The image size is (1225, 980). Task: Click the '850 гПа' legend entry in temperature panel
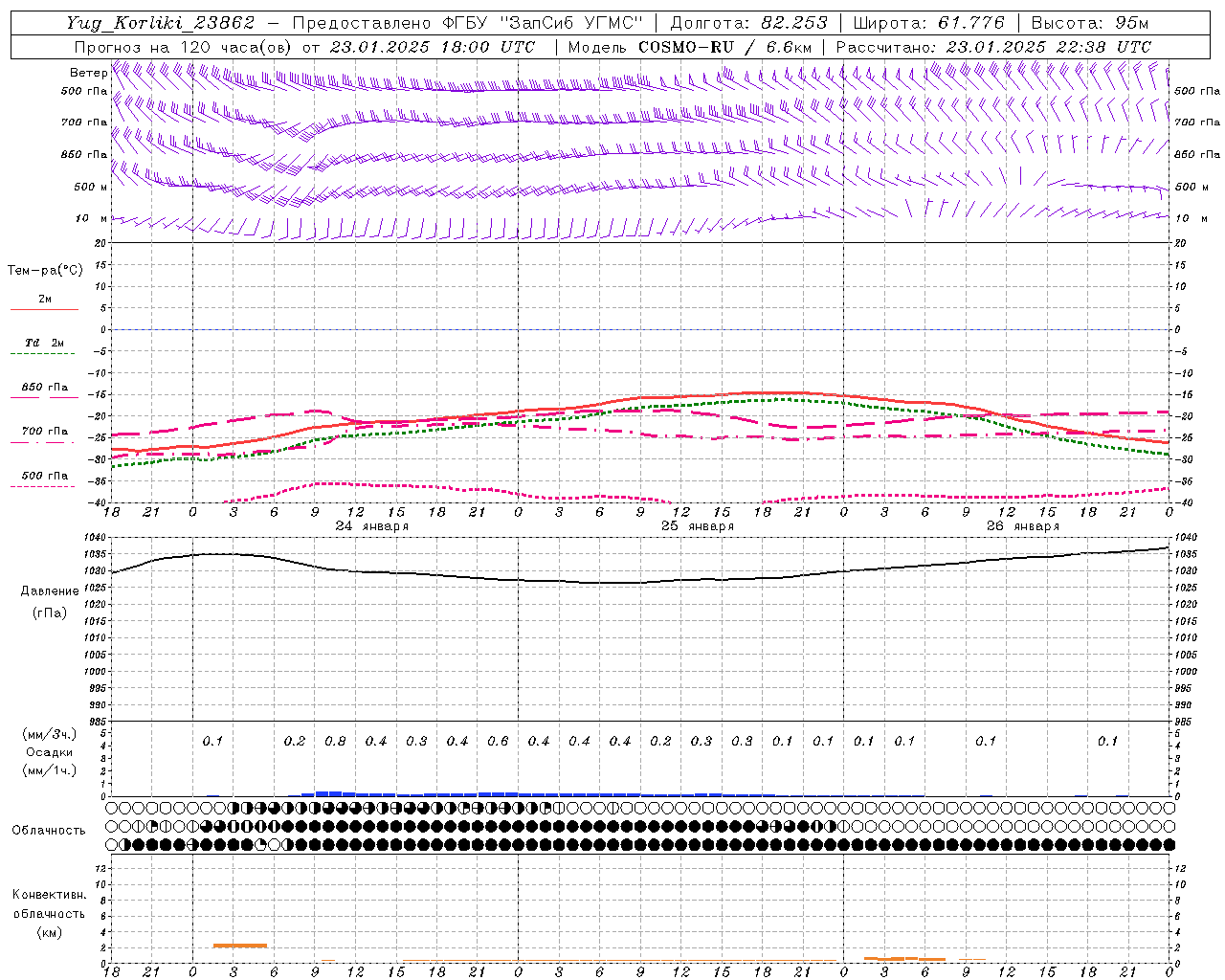tap(45, 388)
